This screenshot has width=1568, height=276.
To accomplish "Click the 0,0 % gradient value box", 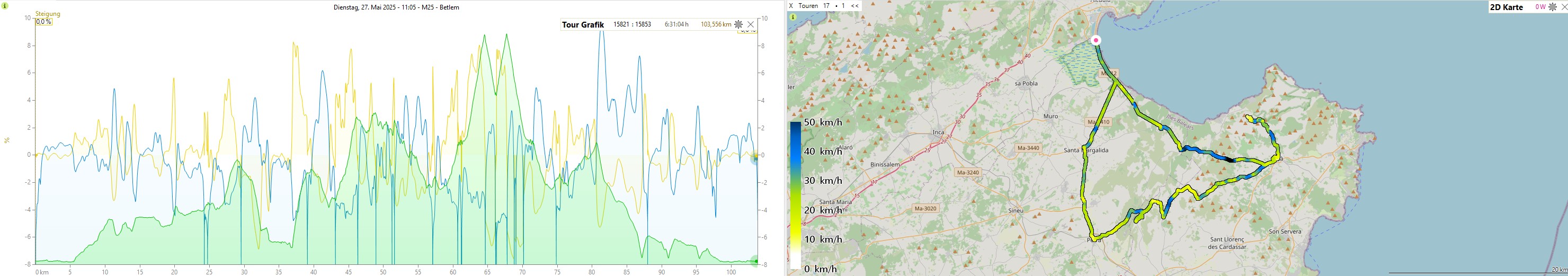I will [x=43, y=22].
